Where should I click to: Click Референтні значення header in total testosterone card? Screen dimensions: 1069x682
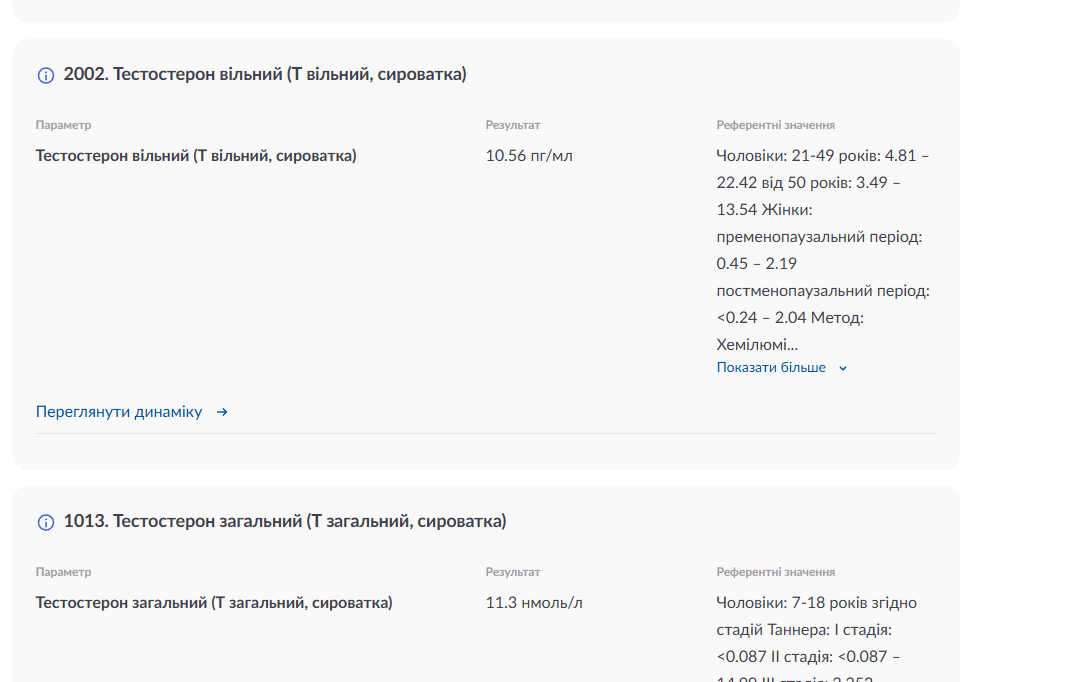[776, 572]
